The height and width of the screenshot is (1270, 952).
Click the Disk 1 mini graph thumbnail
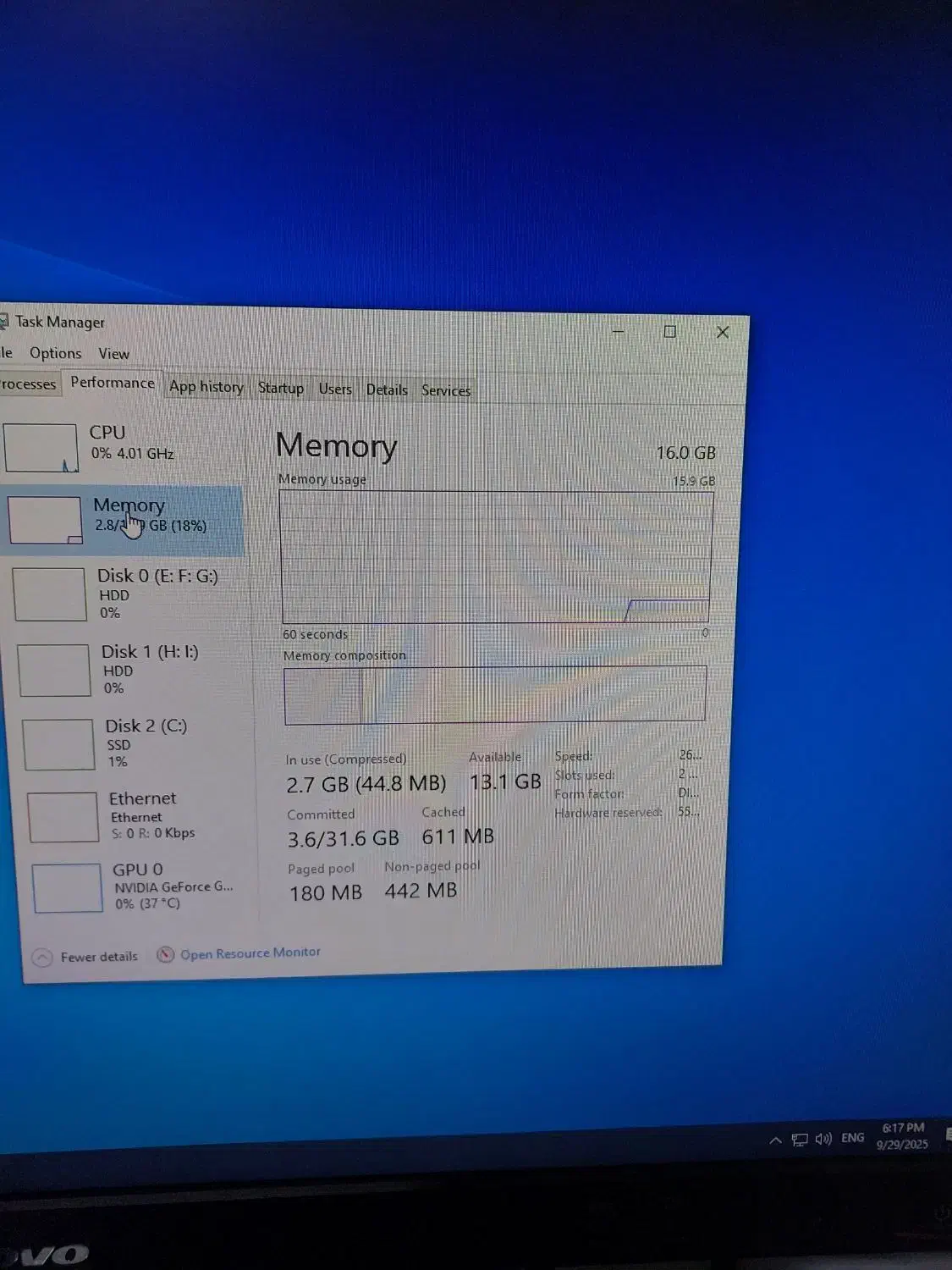[54, 670]
